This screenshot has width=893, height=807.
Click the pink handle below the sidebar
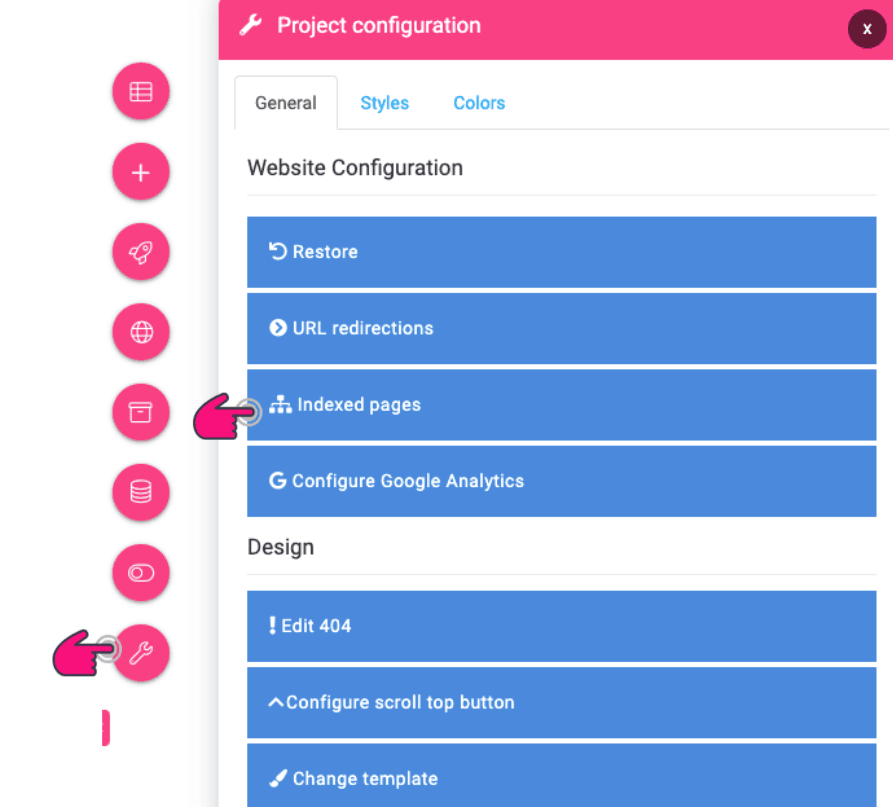pos(106,727)
